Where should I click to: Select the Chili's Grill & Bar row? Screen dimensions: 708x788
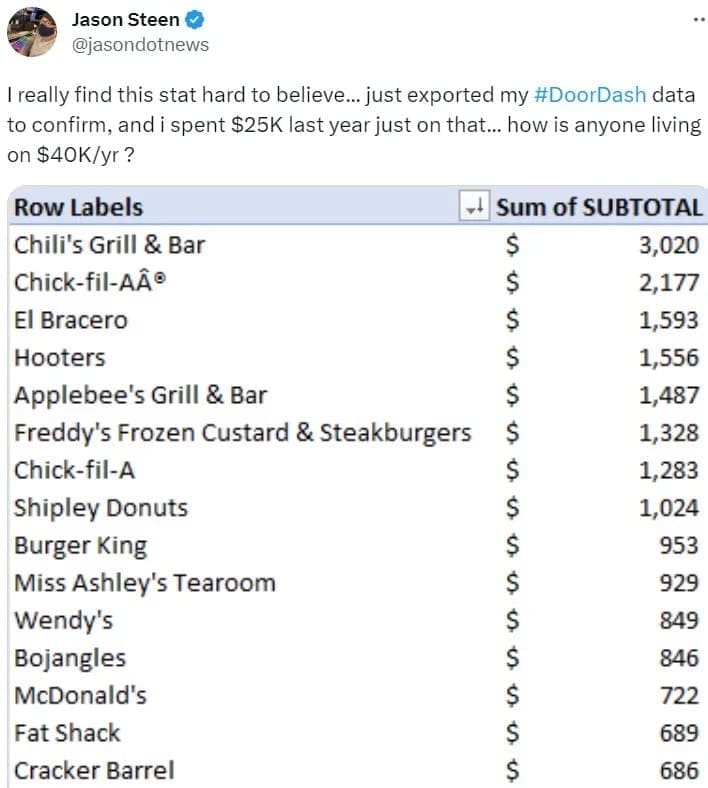coord(109,245)
